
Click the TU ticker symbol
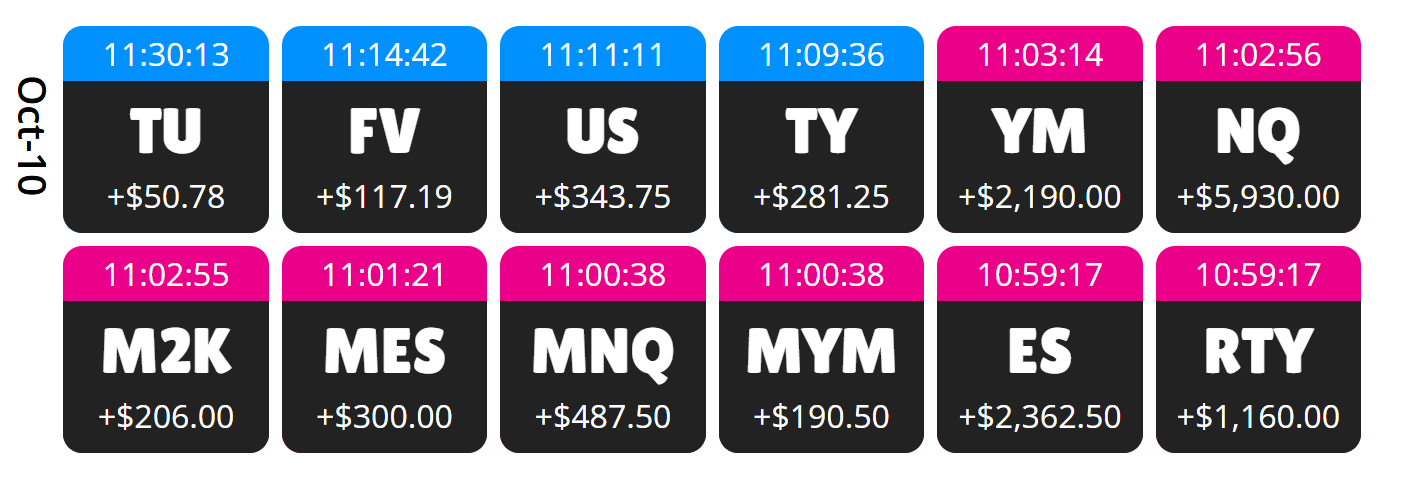[x=166, y=132]
